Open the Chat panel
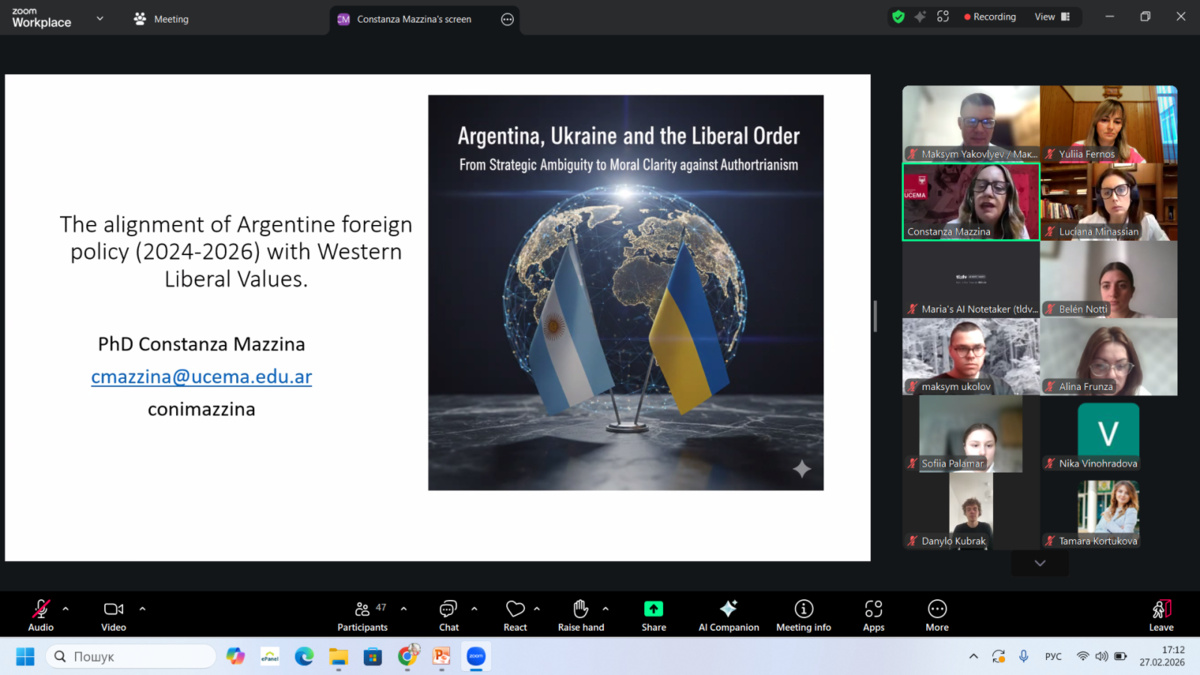1200x675 pixels. [x=448, y=615]
